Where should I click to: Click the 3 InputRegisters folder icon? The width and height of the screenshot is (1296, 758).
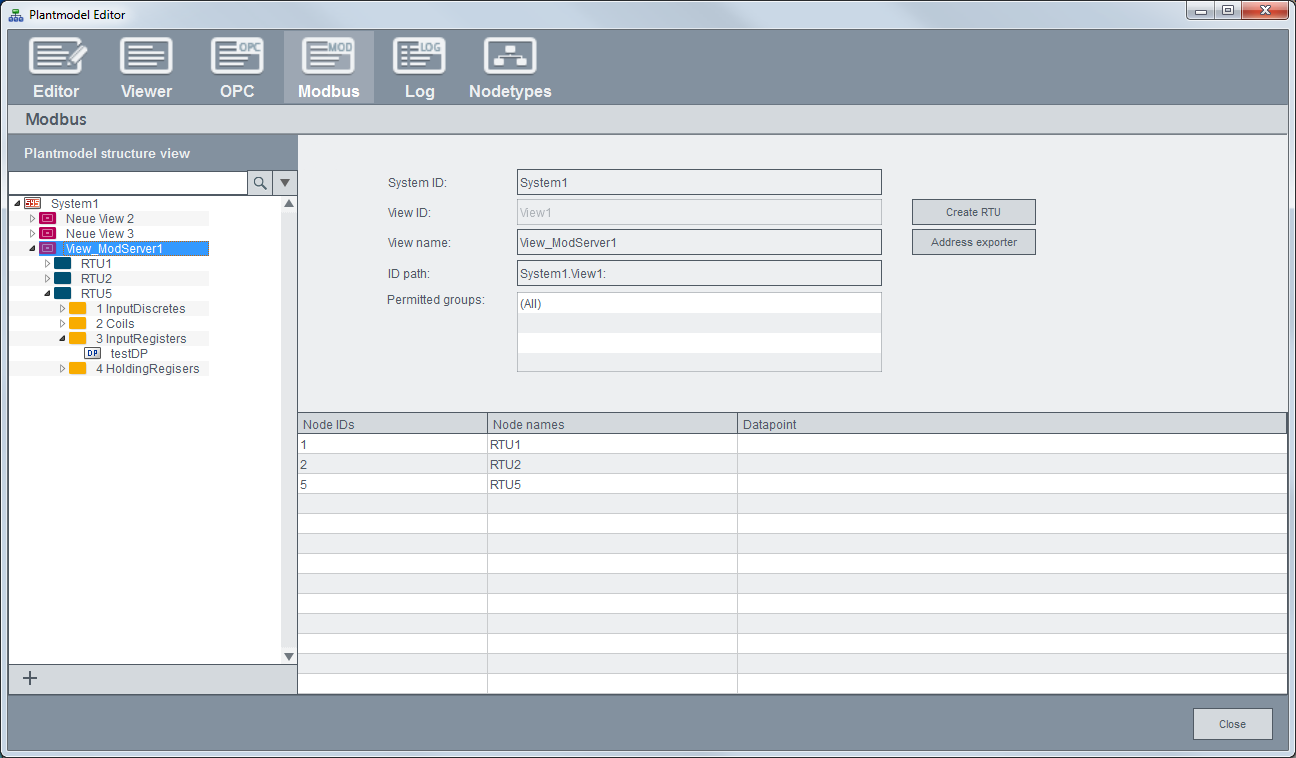coord(77,338)
